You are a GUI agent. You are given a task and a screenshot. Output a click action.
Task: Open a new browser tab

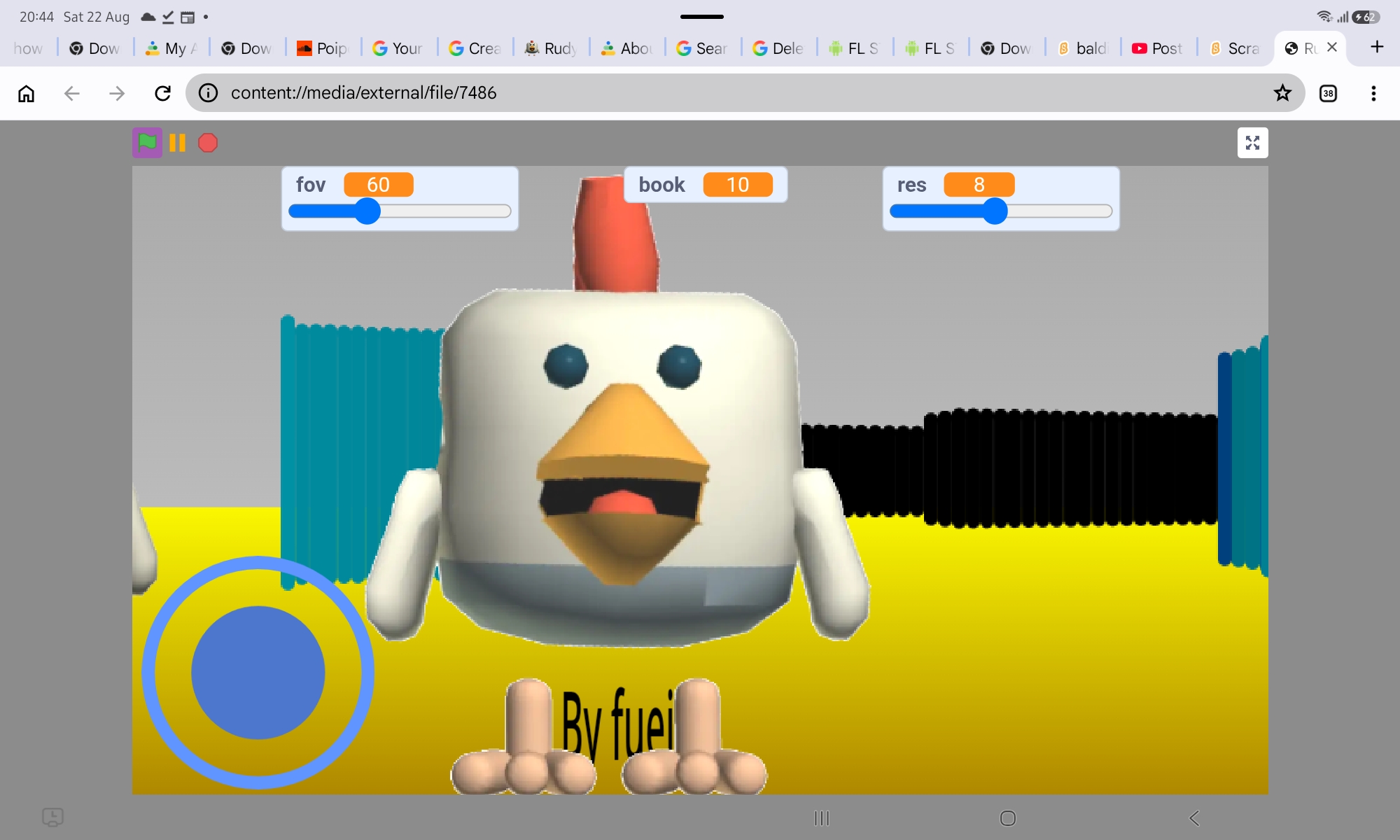pos(1377,47)
